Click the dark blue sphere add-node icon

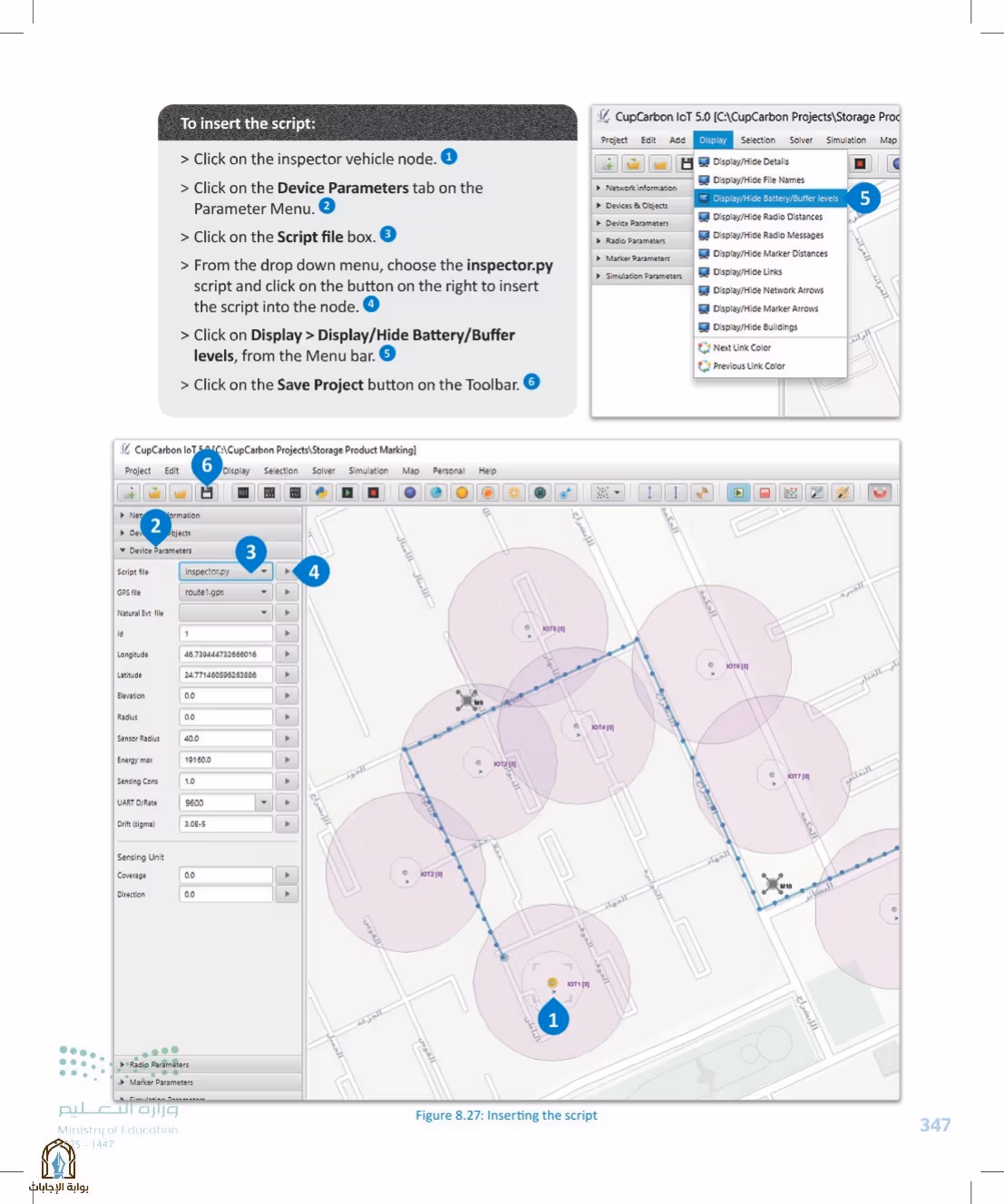coord(410,492)
